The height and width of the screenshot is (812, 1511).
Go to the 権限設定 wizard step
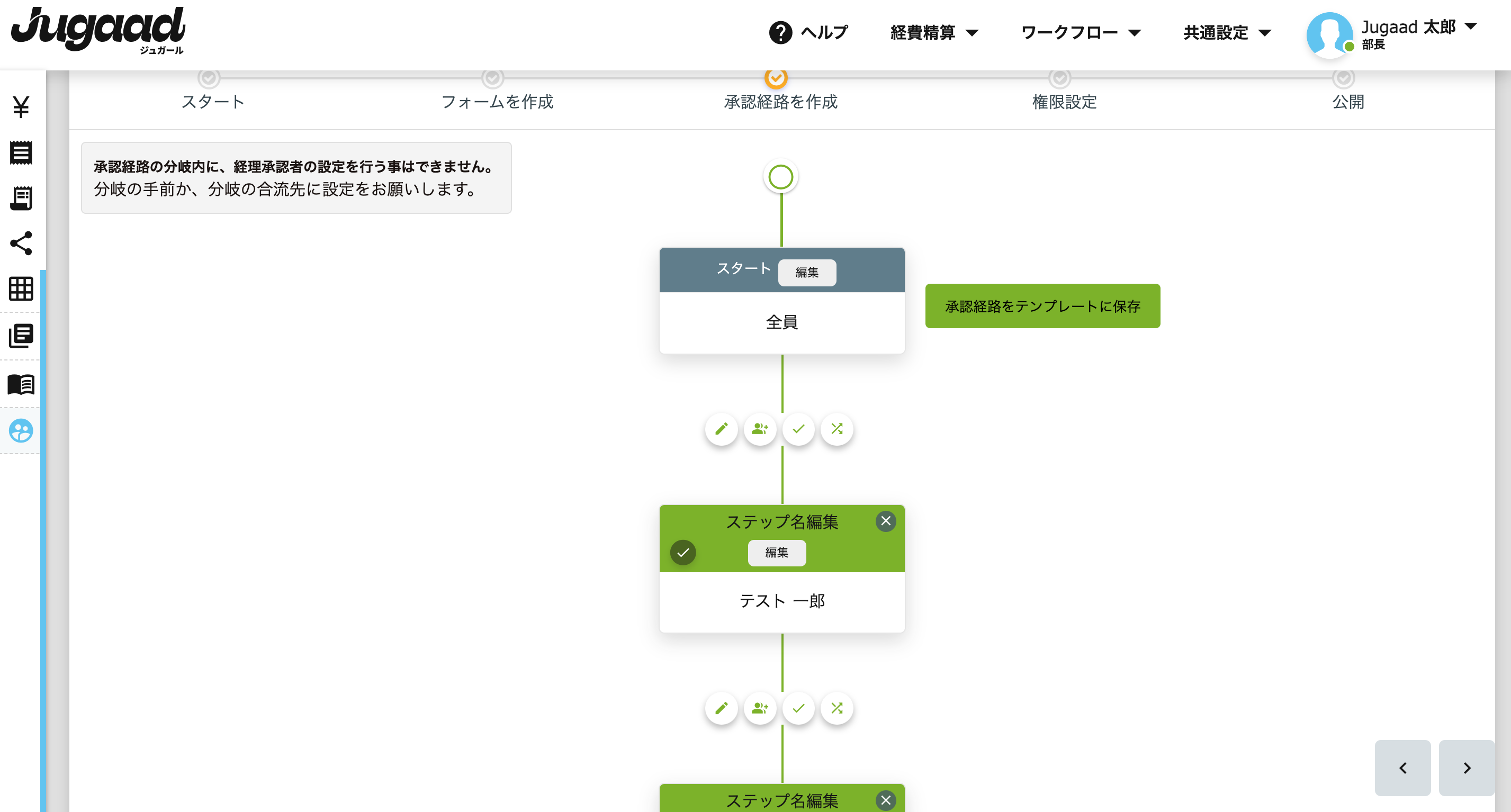[1064, 102]
